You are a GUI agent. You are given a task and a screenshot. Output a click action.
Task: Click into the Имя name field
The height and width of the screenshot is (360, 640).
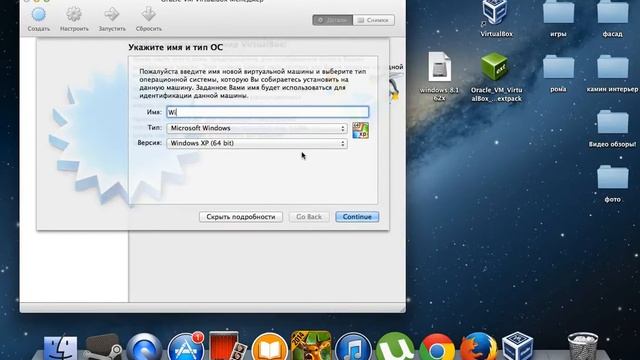pyautogui.click(x=268, y=112)
